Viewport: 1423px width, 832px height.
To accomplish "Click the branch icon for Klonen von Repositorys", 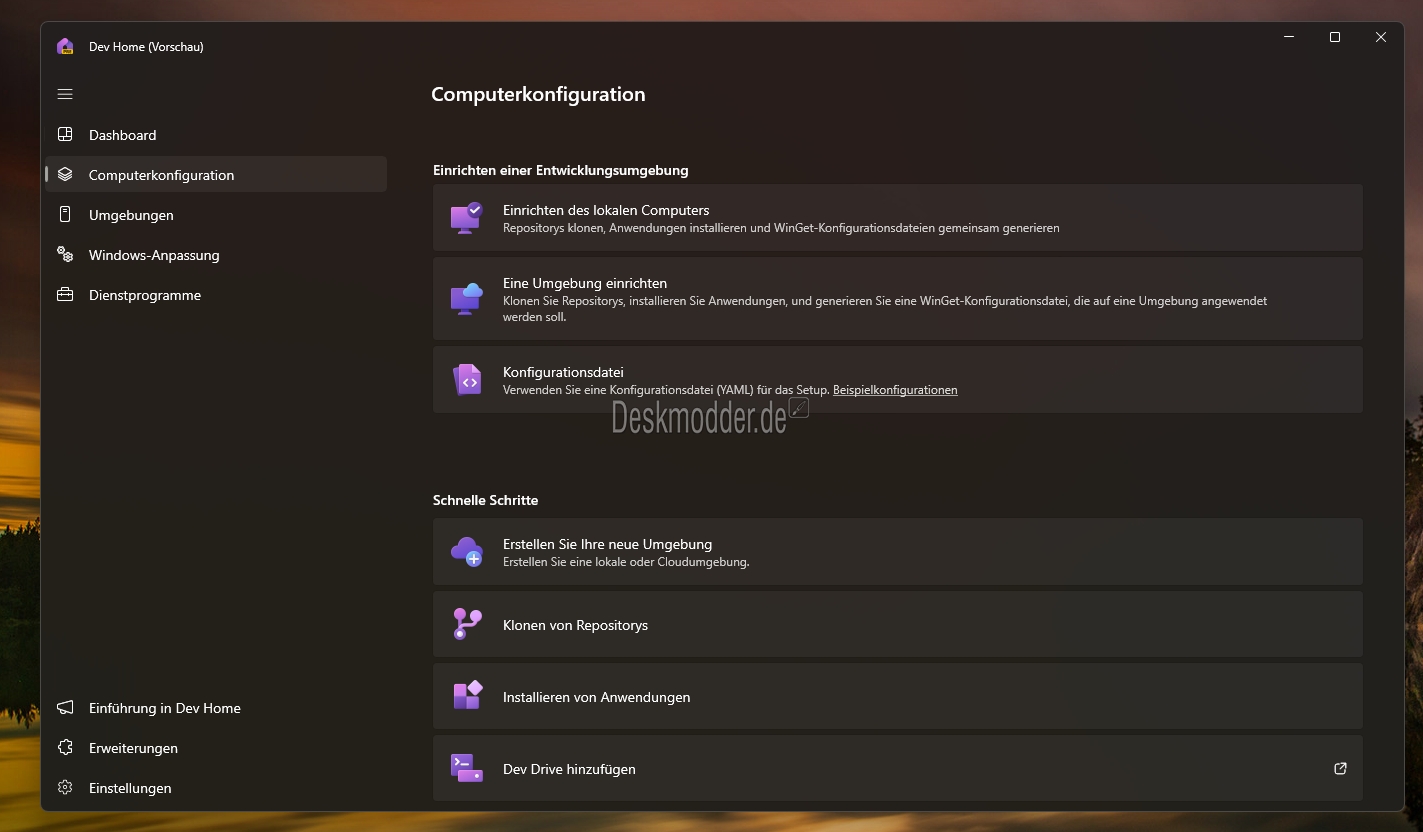I will (466, 624).
